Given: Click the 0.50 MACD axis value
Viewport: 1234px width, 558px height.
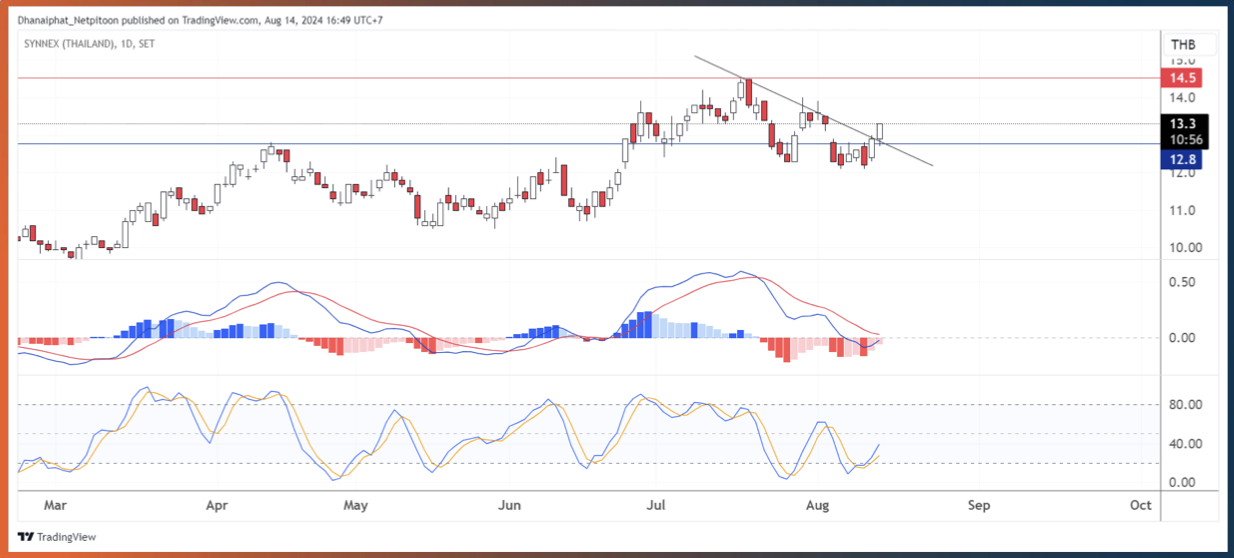Looking at the screenshot, I should point(1184,282).
